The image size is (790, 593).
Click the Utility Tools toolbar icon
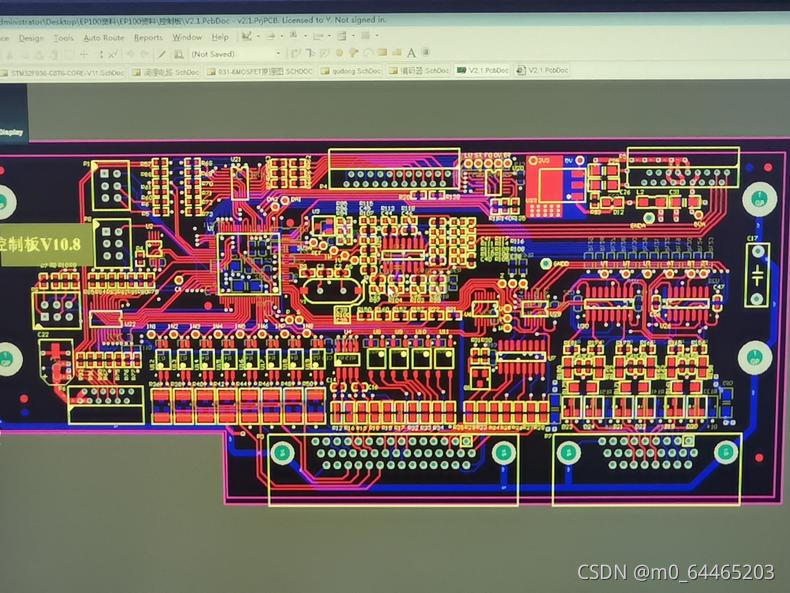pyautogui.click(x=247, y=36)
